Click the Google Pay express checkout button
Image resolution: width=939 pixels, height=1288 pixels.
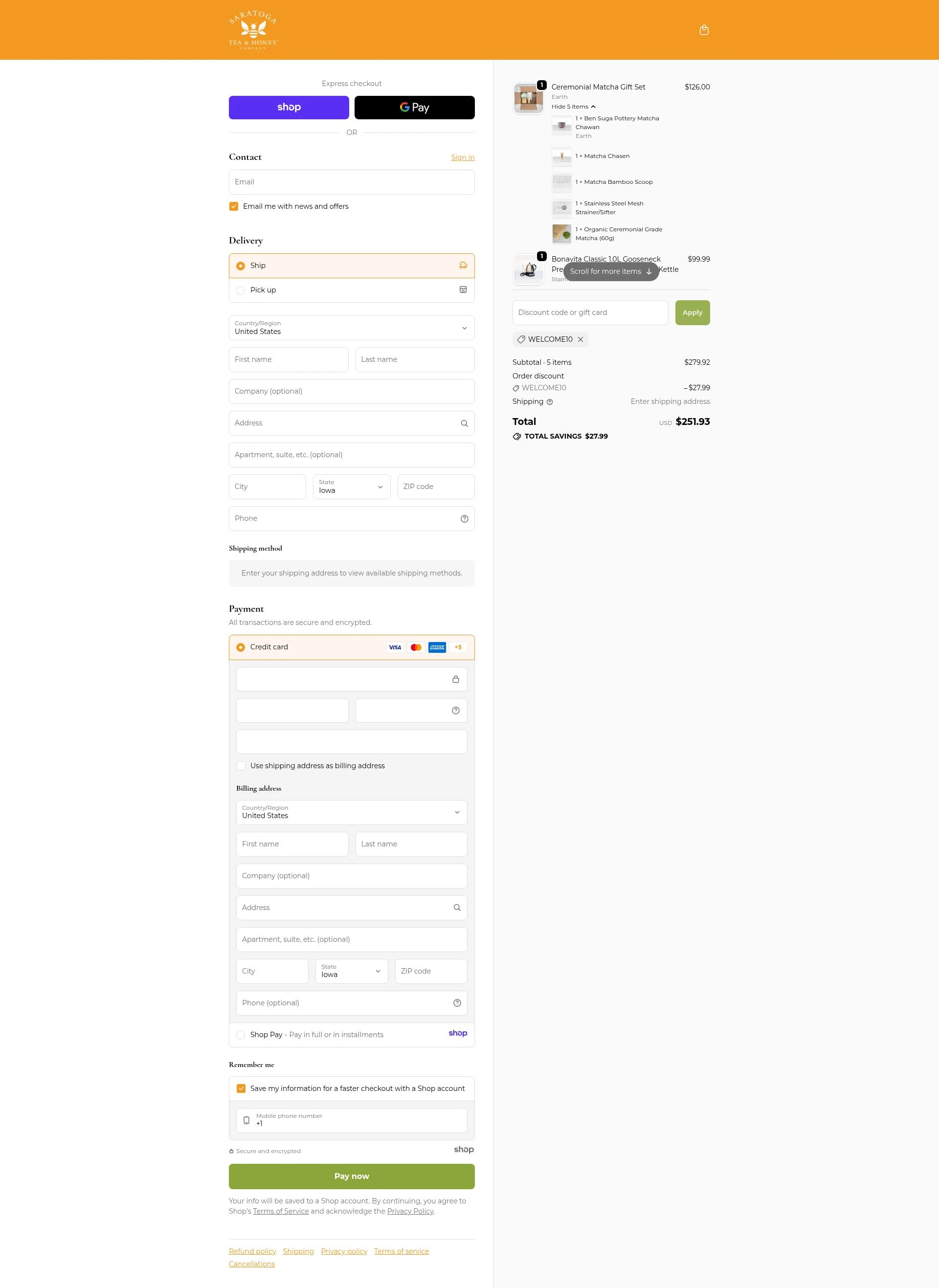[414, 107]
